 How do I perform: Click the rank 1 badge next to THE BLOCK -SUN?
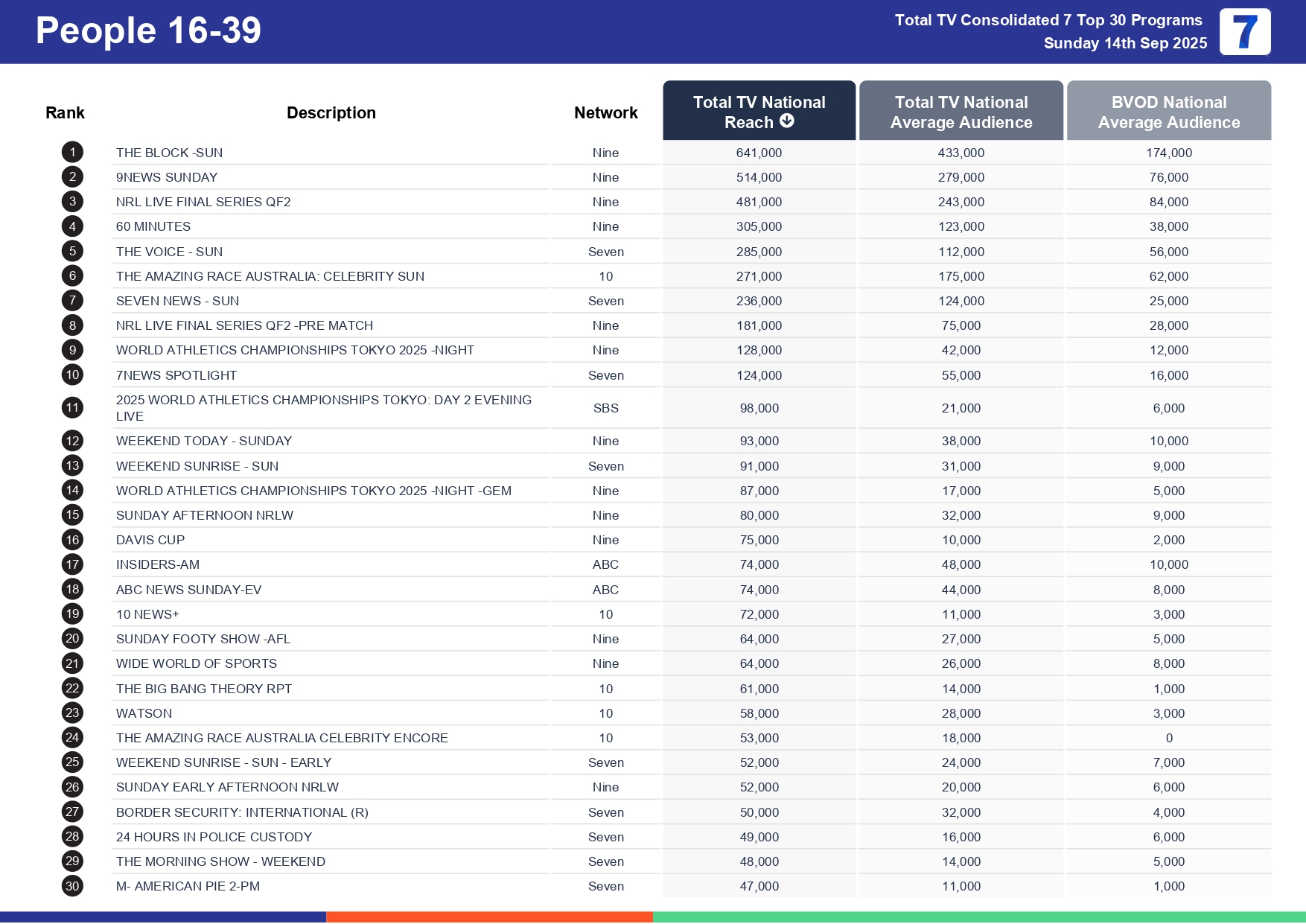coord(71,152)
